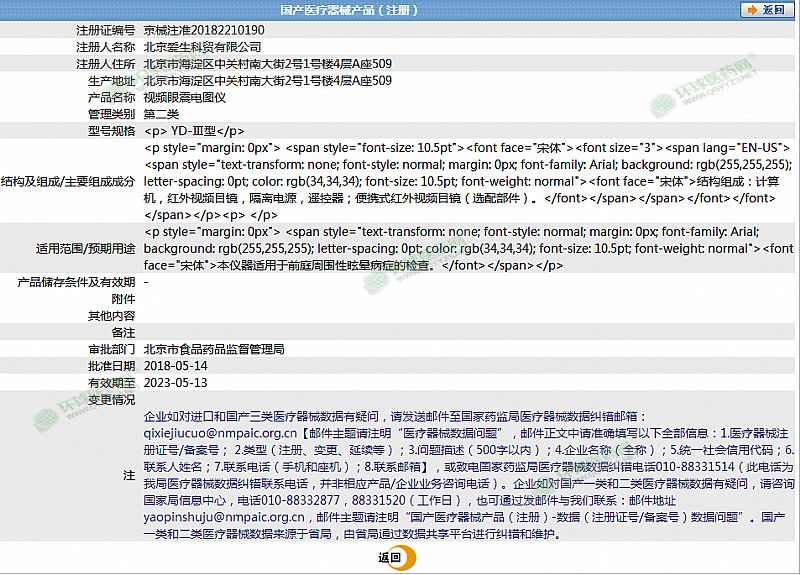This screenshot has height=575, width=800.
Task: Click the 国产医疗器械产品（注册） header title
Action: 349,10
